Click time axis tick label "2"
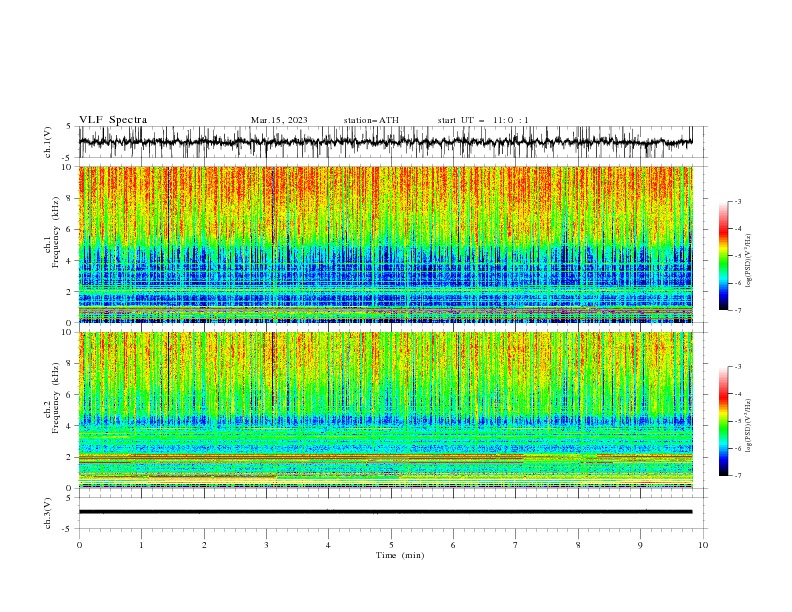The height and width of the screenshot is (612, 792). (204, 545)
